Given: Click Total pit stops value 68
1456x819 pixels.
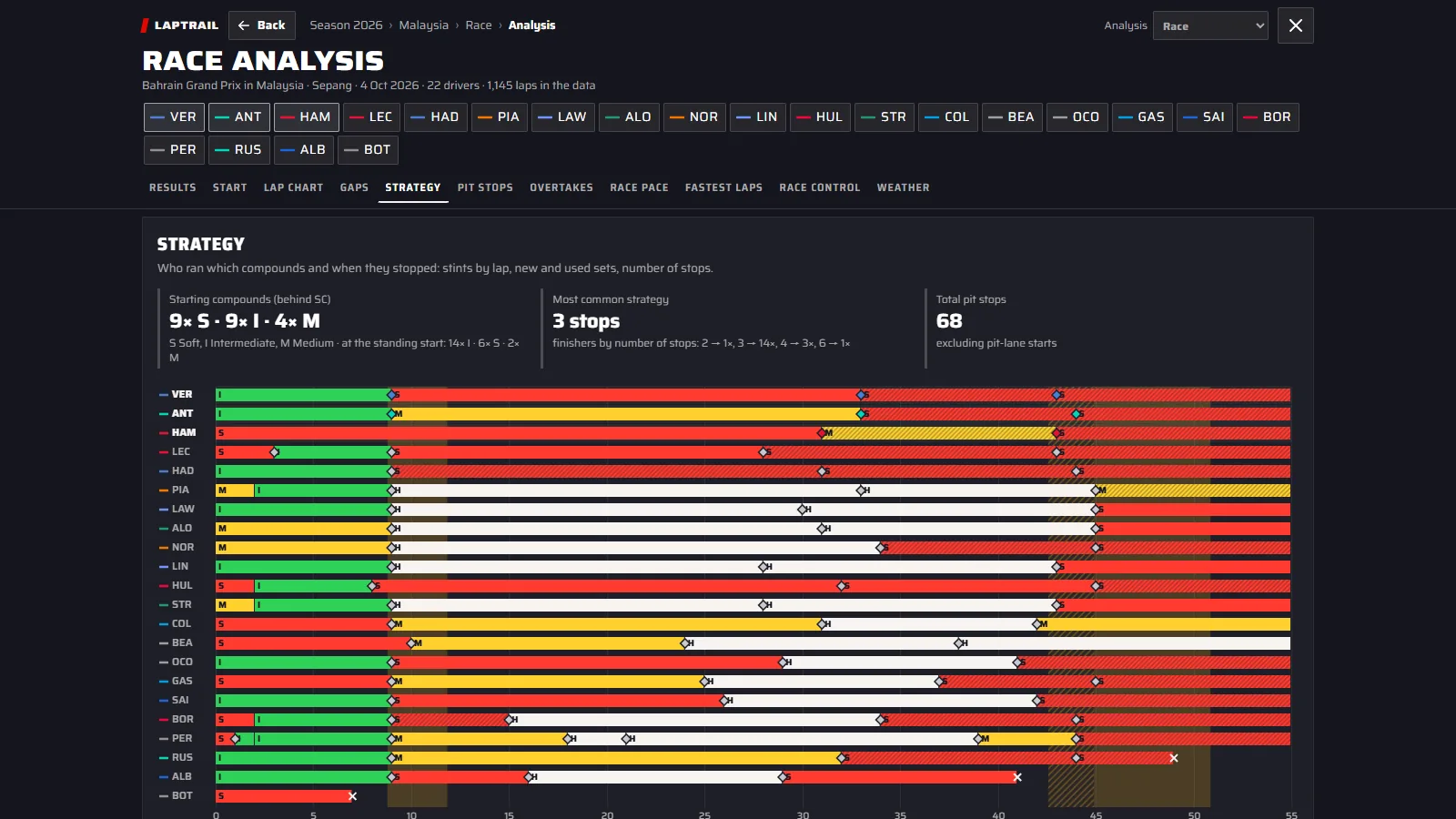Looking at the screenshot, I should 949,321.
